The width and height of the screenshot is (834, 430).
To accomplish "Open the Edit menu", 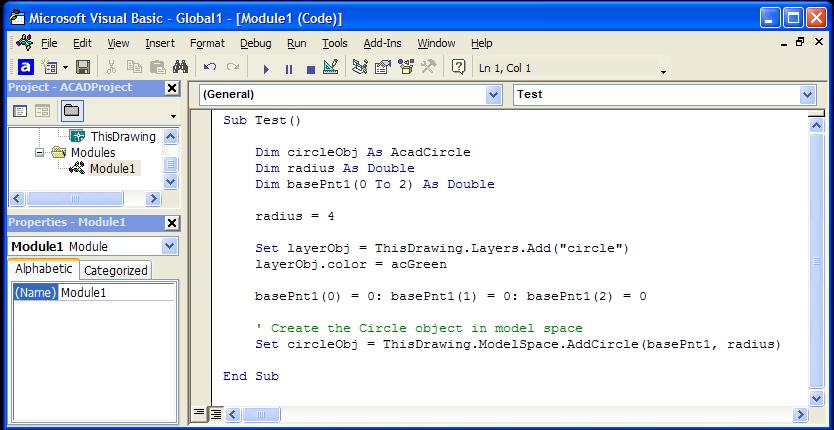I will pyautogui.click(x=82, y=44).
